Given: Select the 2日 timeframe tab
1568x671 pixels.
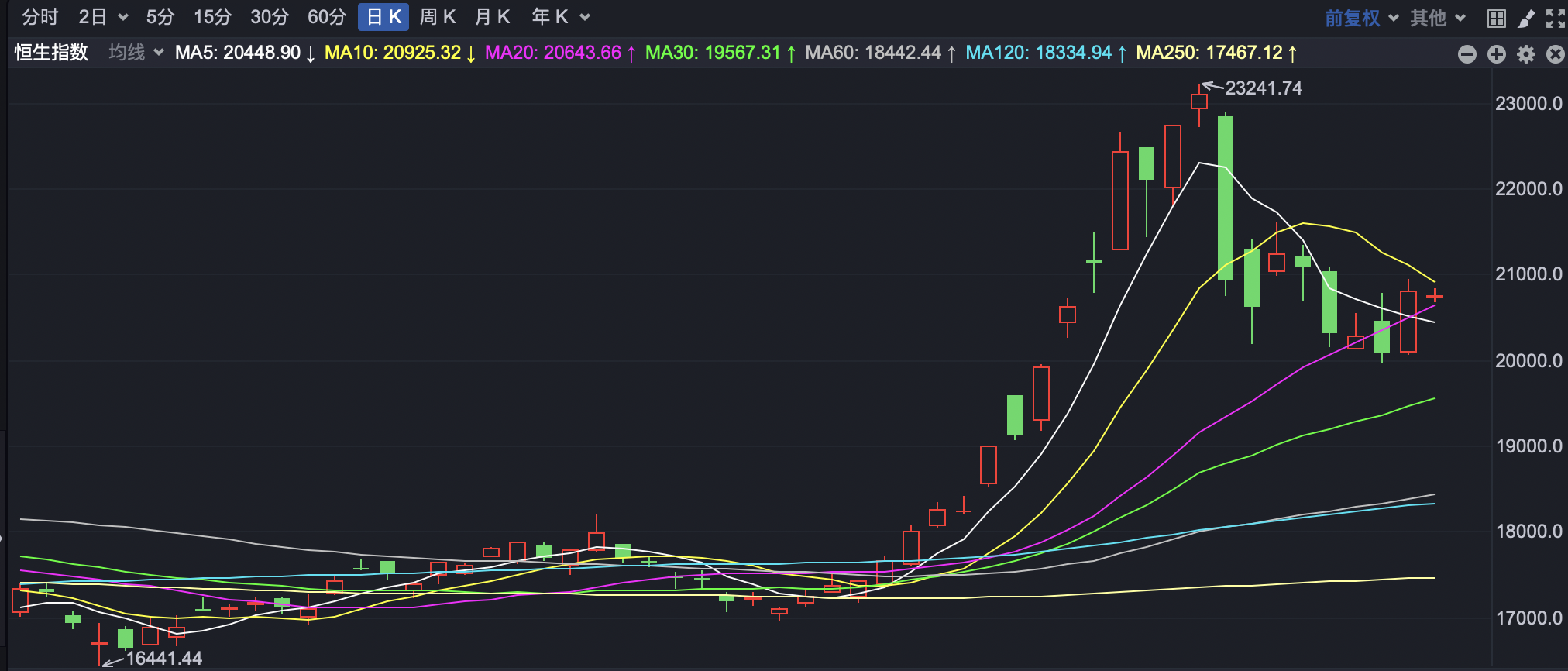Looking at the screenshot, I should tap(92, 17).
